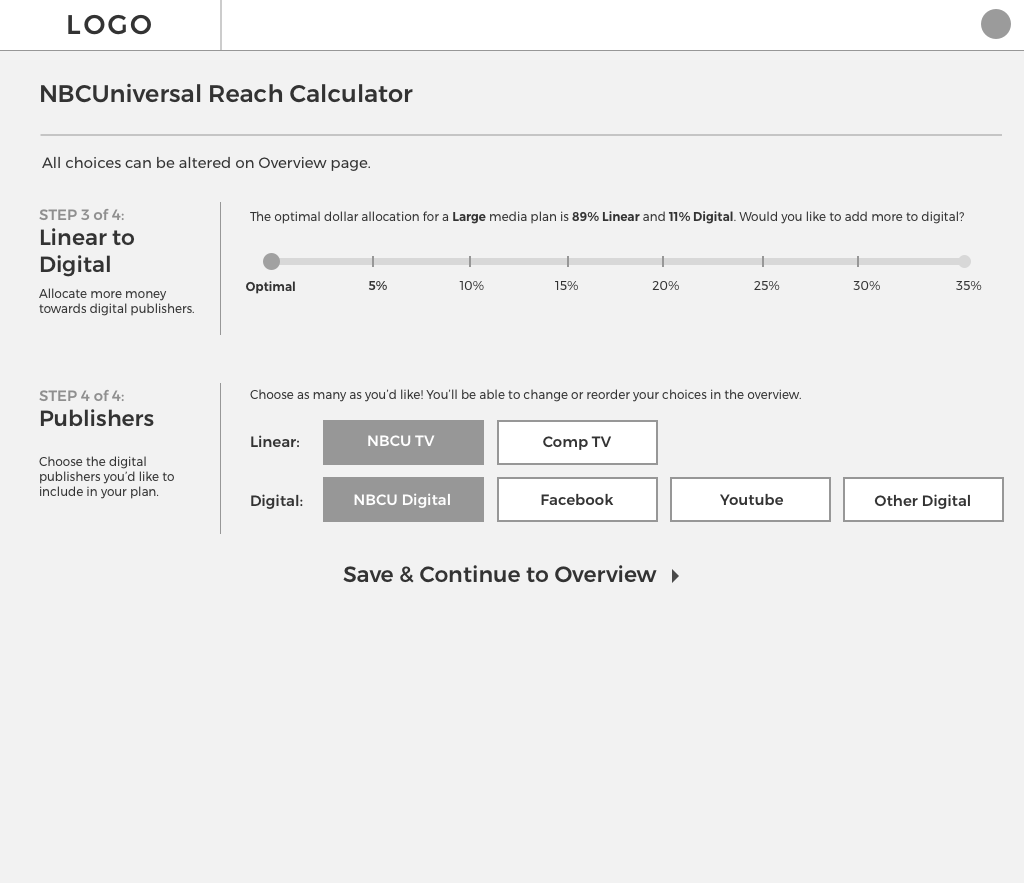Set the slider to the 30% tick

point(857,261)
